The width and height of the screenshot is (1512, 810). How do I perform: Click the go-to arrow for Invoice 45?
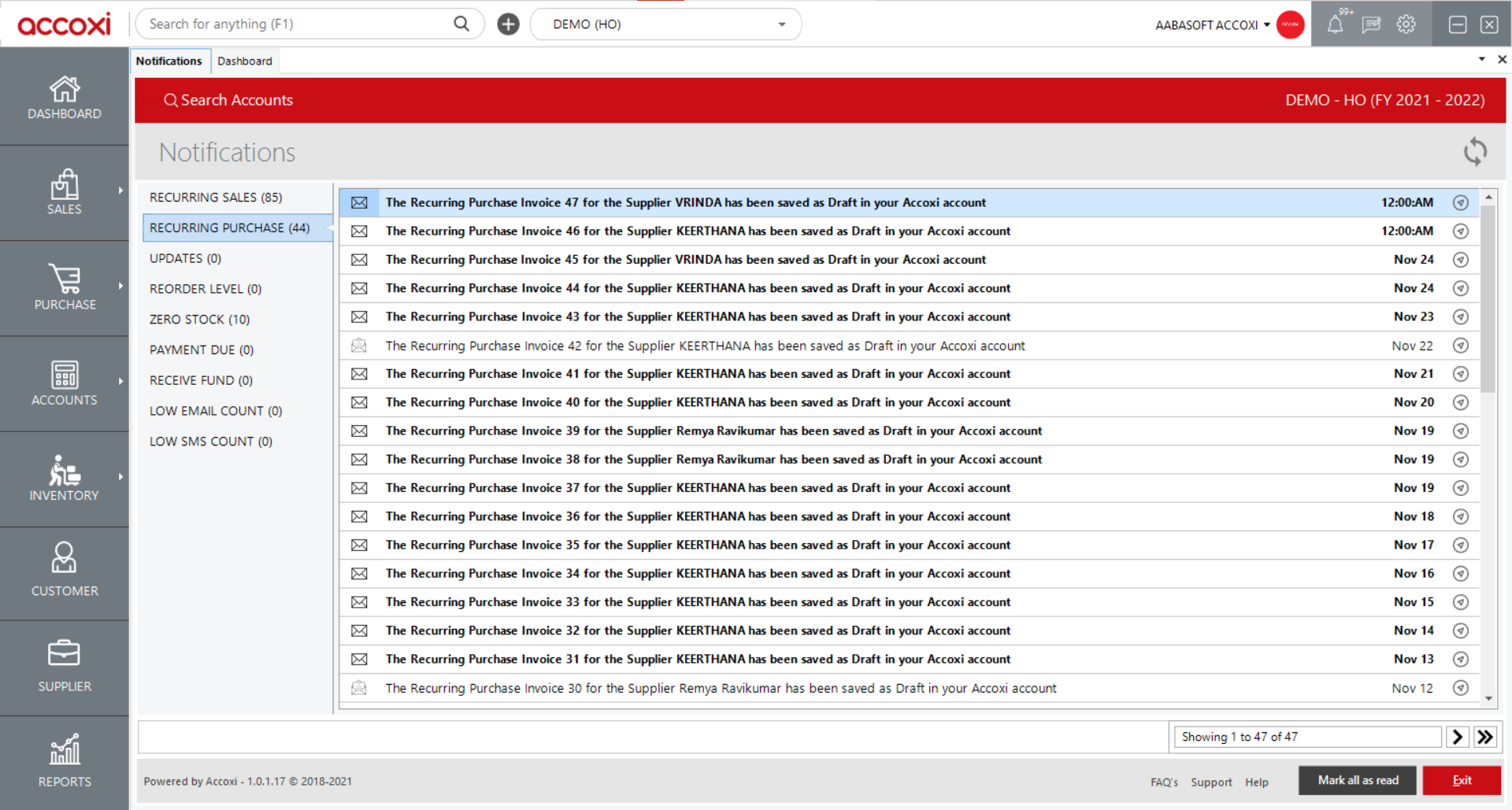click(x=1461, y=260)
